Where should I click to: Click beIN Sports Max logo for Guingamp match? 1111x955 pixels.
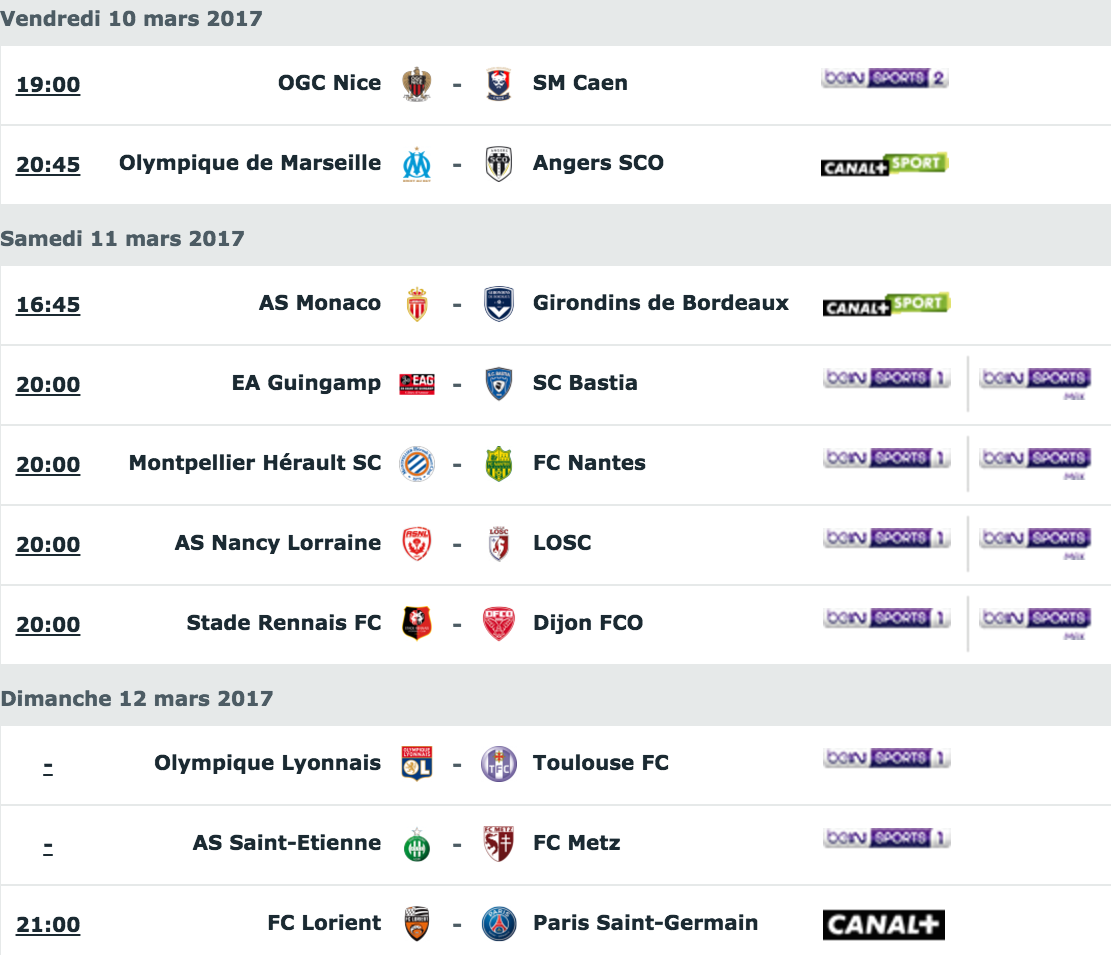[x=1035, y=384]
